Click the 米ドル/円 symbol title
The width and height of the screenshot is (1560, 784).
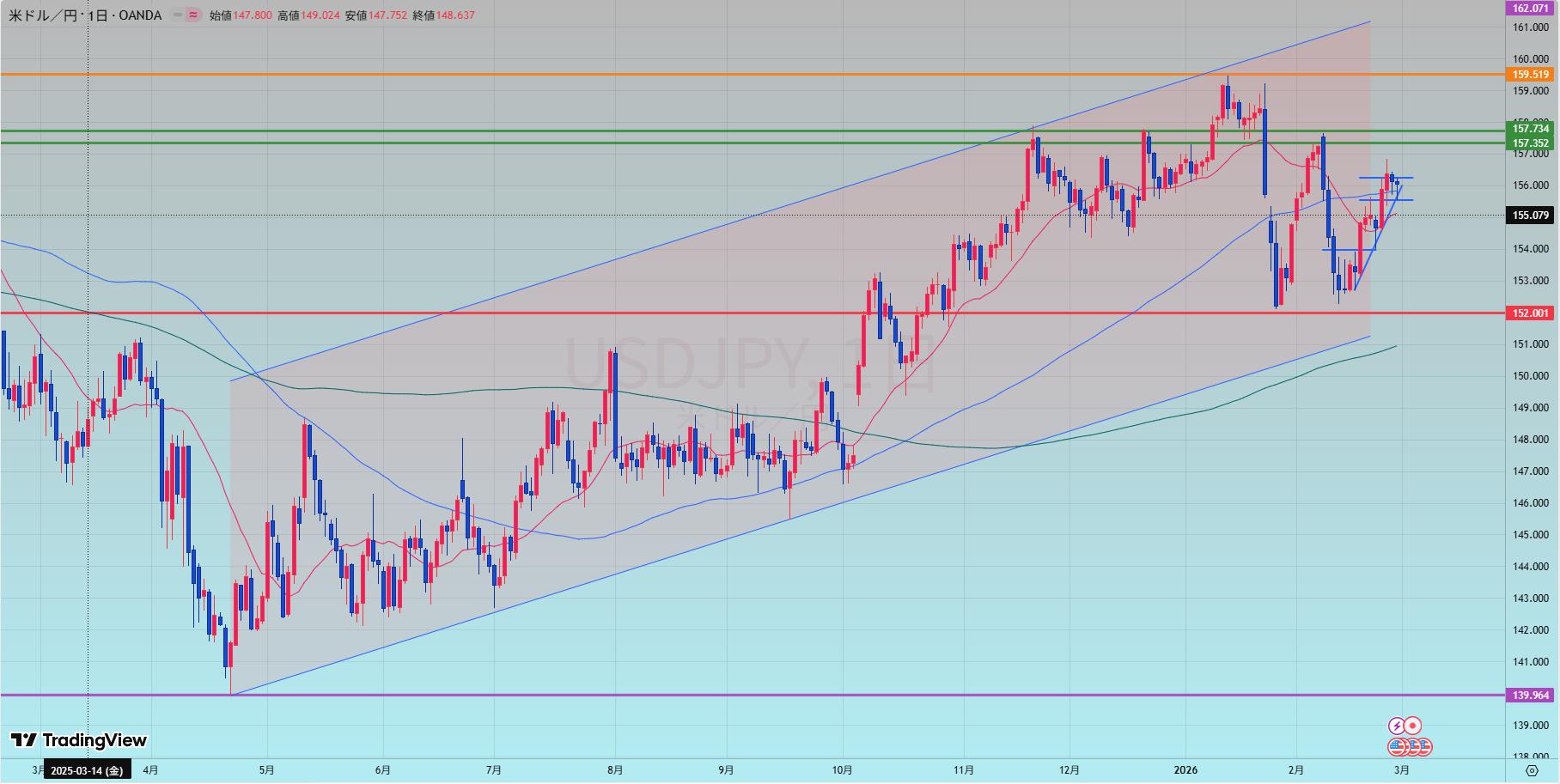pyautogui.click(x=43, y=15)
